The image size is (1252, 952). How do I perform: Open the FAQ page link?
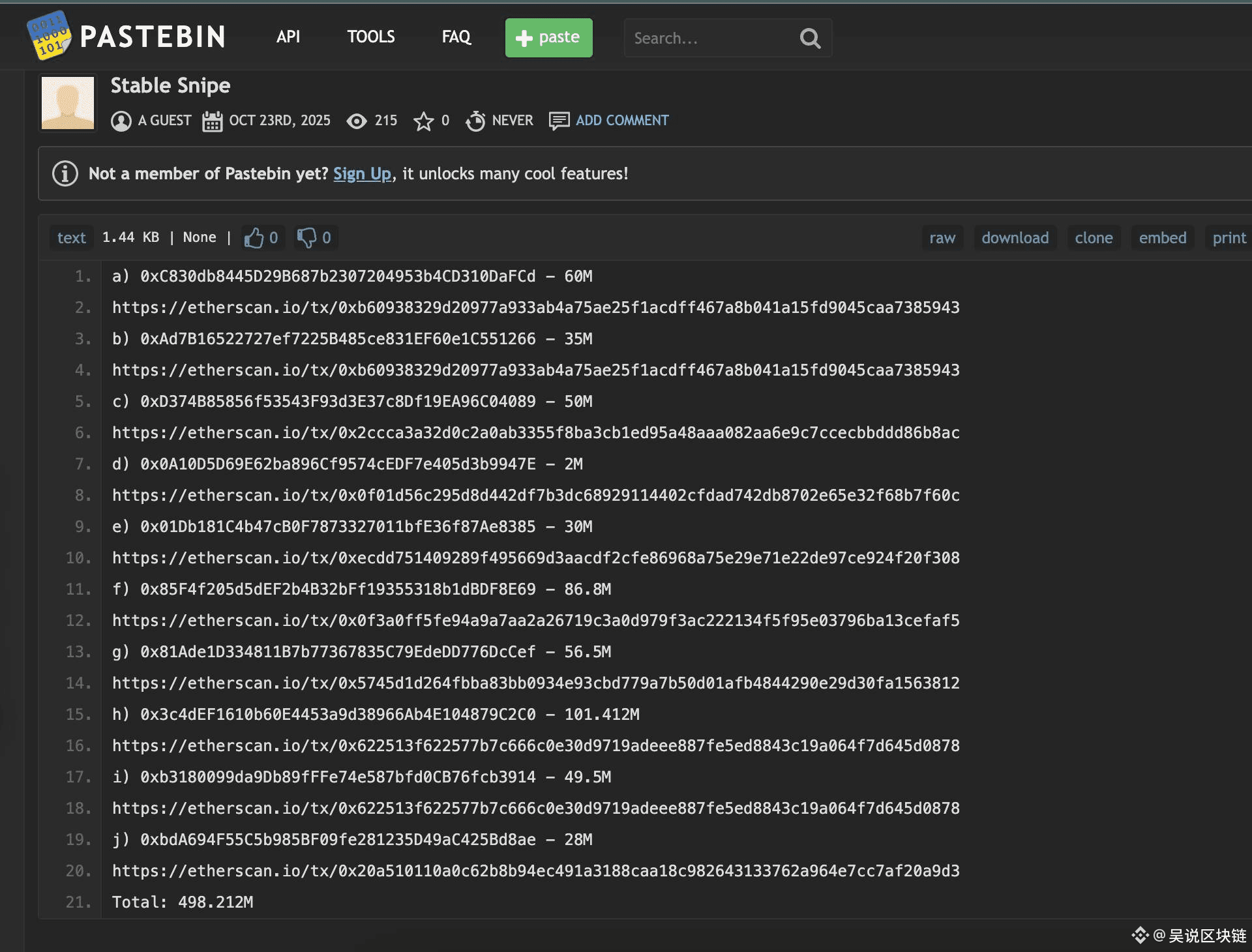(456, 37)
